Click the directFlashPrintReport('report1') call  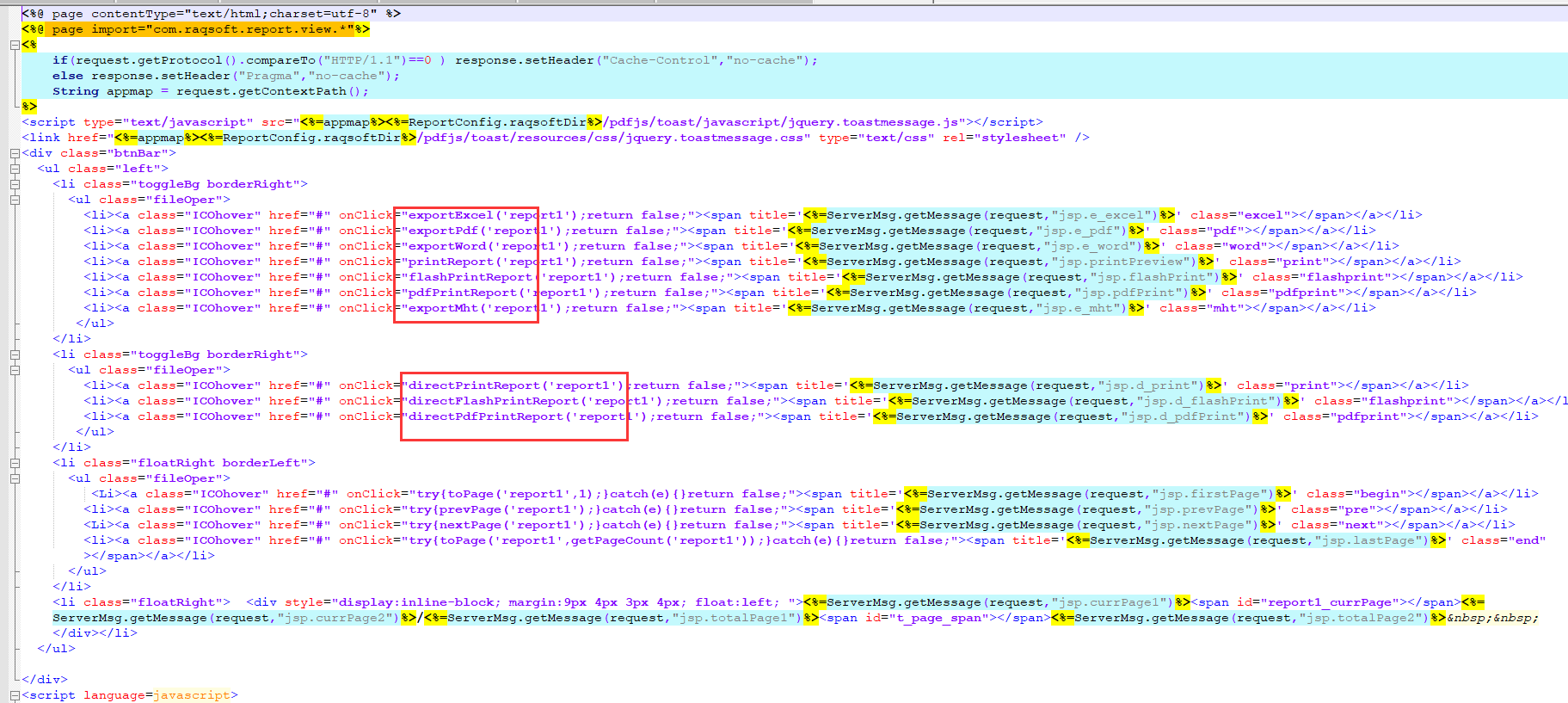[536, 401]
